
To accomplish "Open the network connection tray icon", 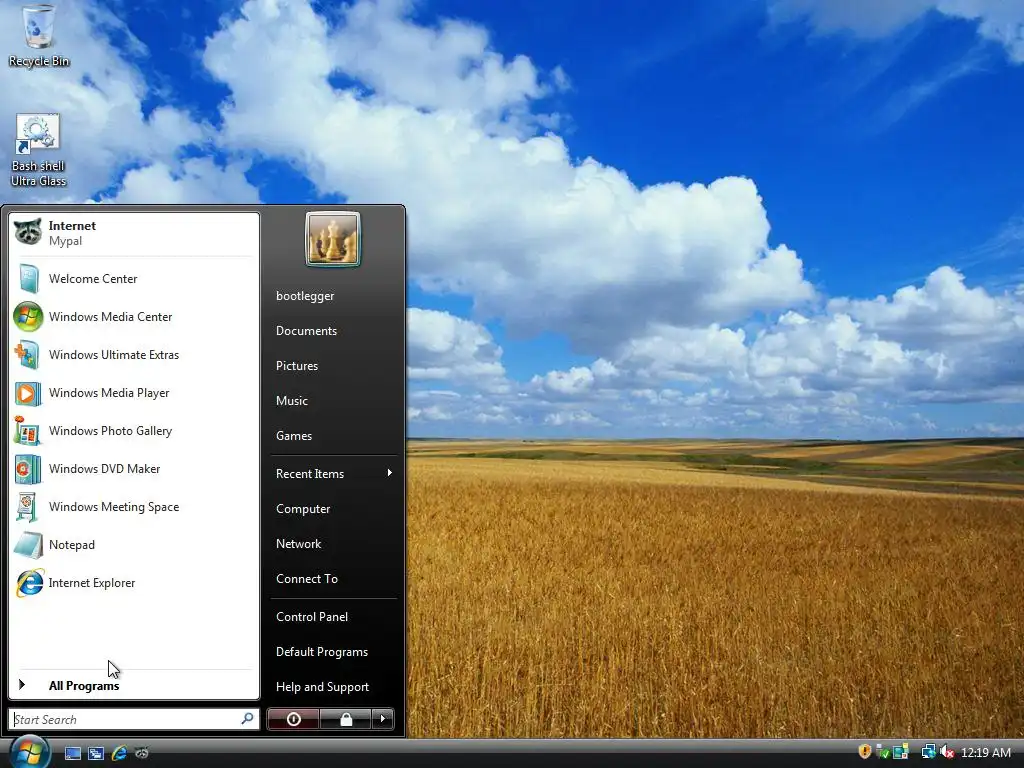I will click(928, 752).
